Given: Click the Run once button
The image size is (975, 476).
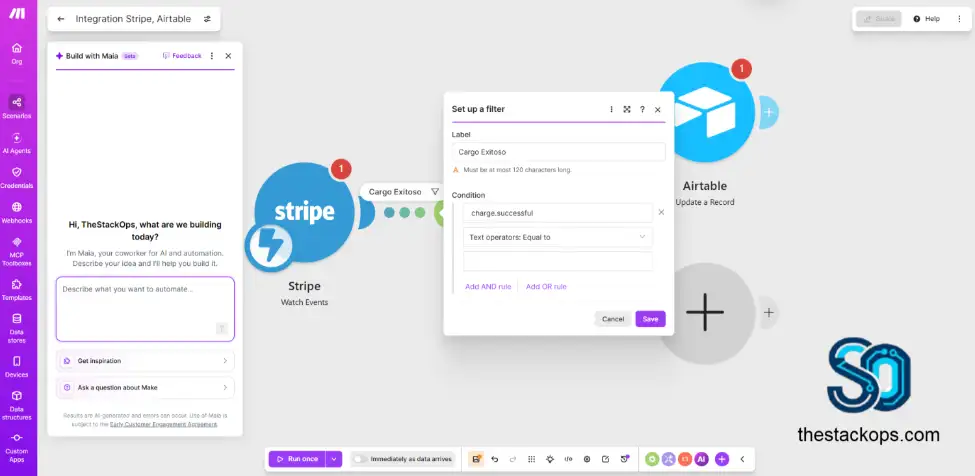Looking at the screenshot, I should [297, 459].
